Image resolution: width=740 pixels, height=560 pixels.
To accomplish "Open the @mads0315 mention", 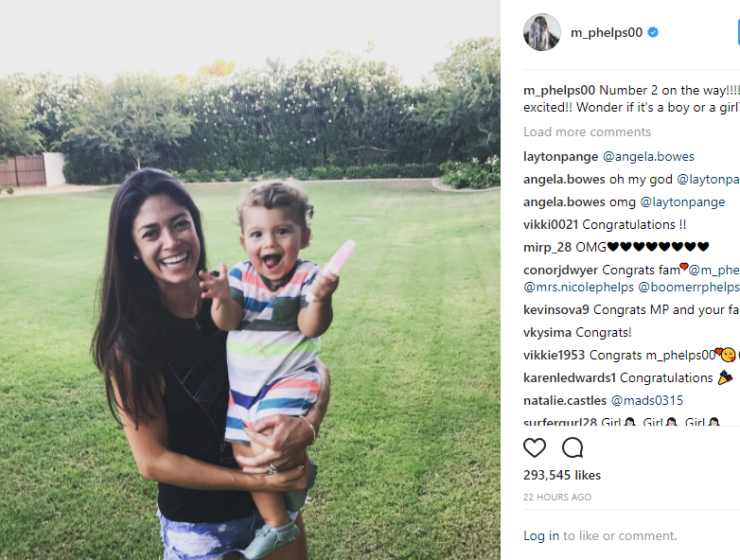I will [647, 401].
